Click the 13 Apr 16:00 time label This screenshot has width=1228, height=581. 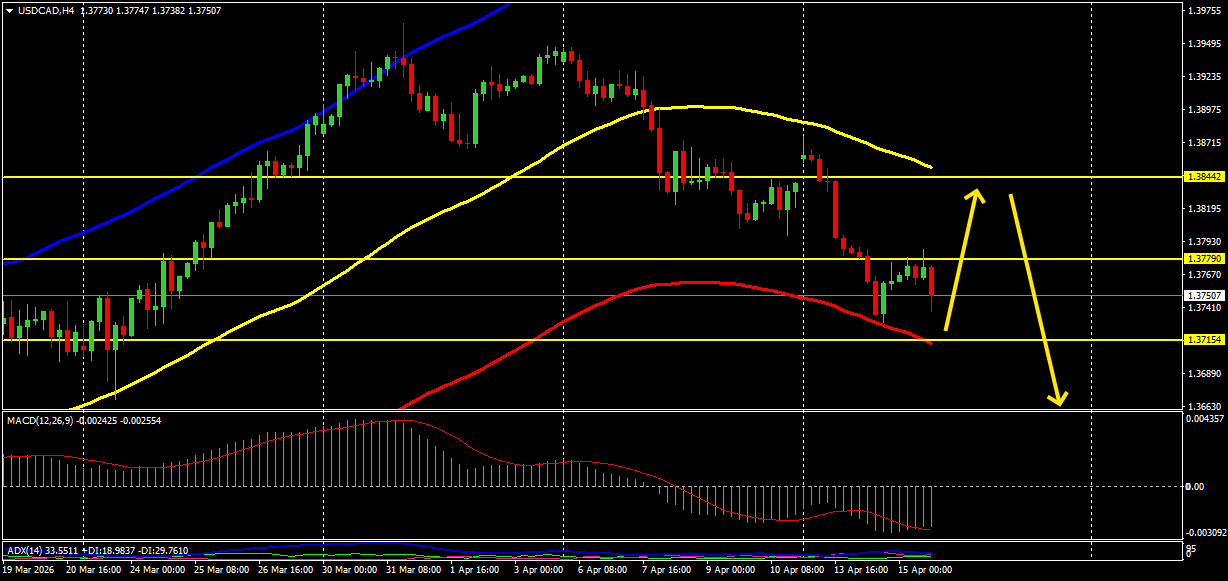pos(861,570)
